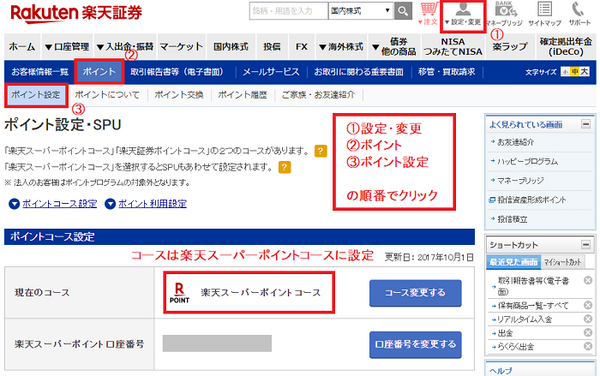600x376 pixels.
Task: Switch to 最近見た画面 shortcut tab
Action: click(x=514, y=262)
